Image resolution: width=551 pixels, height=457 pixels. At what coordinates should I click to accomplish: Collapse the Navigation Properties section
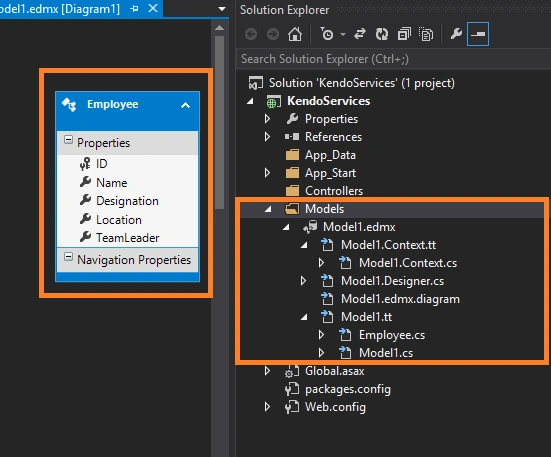(68, 256)
